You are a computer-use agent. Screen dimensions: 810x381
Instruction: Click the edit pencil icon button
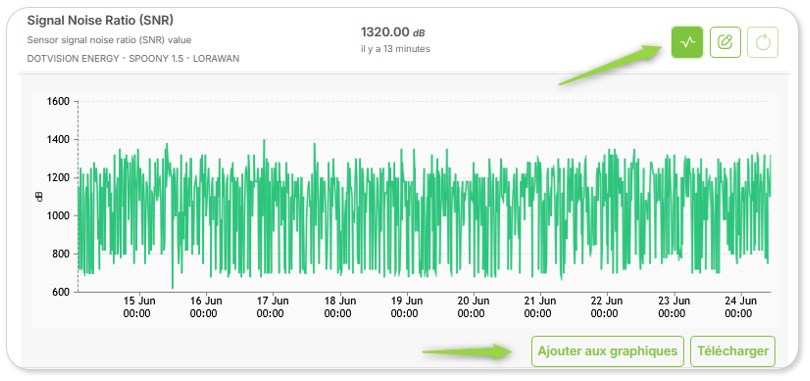click(725, 42)
